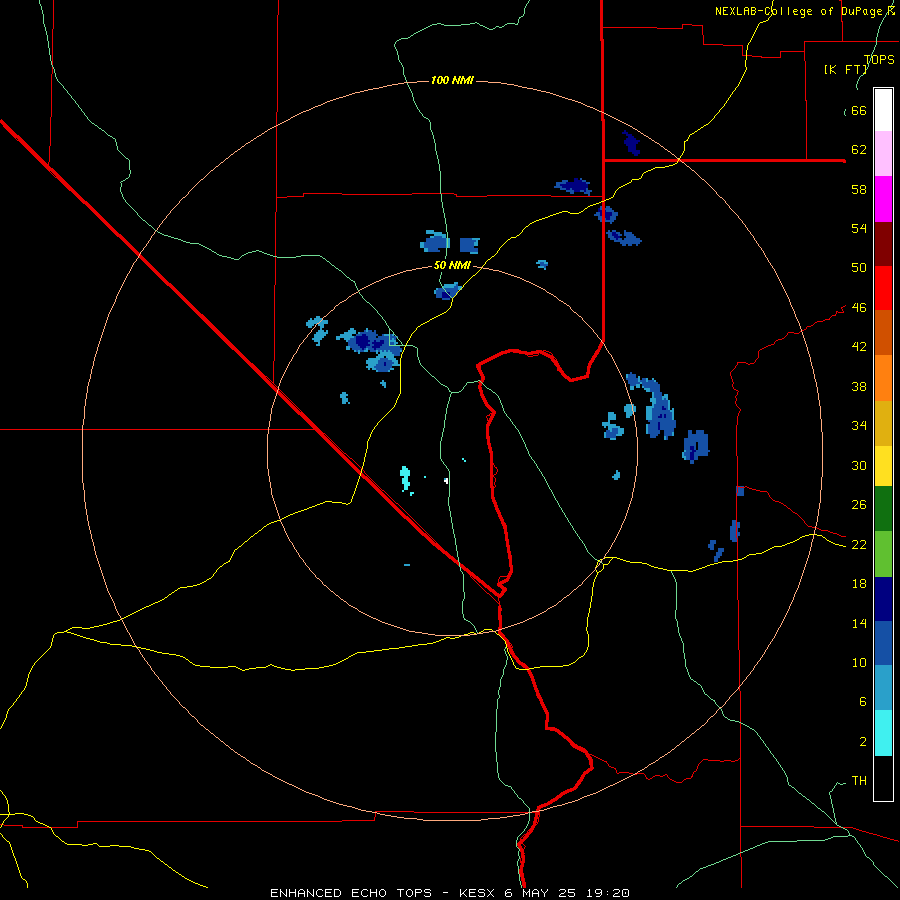Viewport: 900px width, 900px height.
Task: Click the "100 NMI" range ring label
Action: [452, 80]
